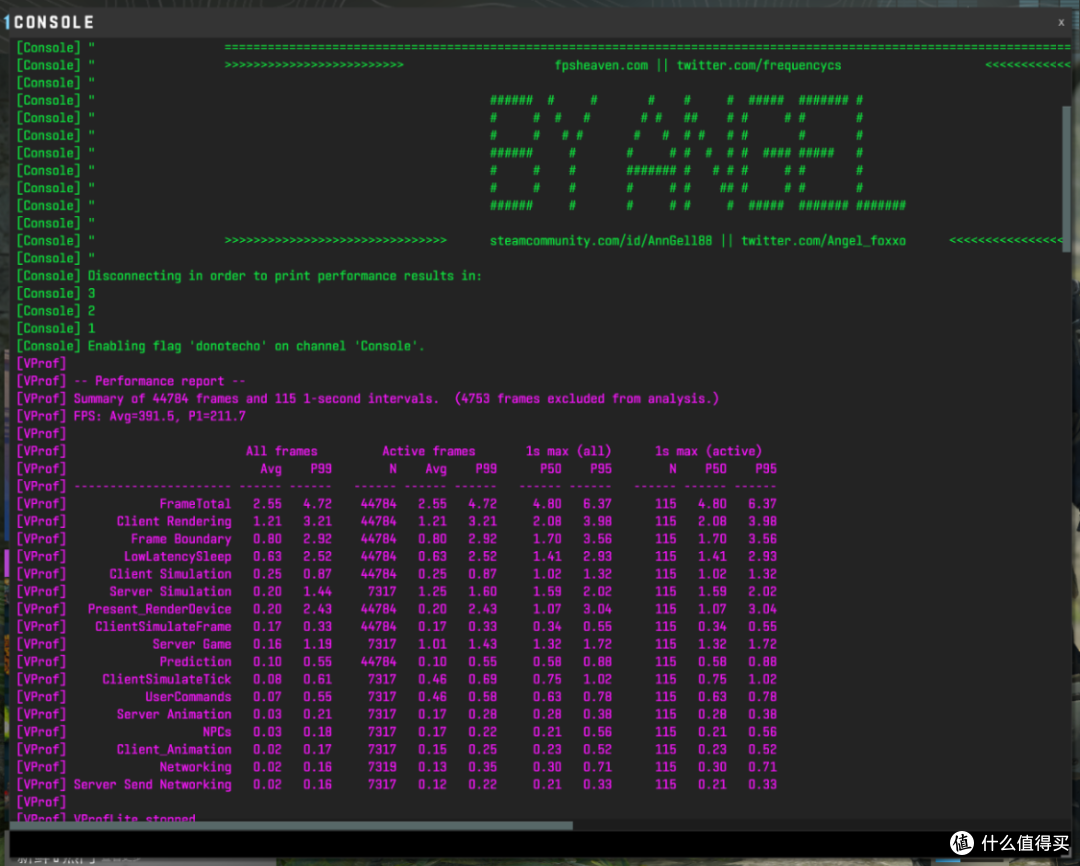Click the Server Animation row label

174,714
